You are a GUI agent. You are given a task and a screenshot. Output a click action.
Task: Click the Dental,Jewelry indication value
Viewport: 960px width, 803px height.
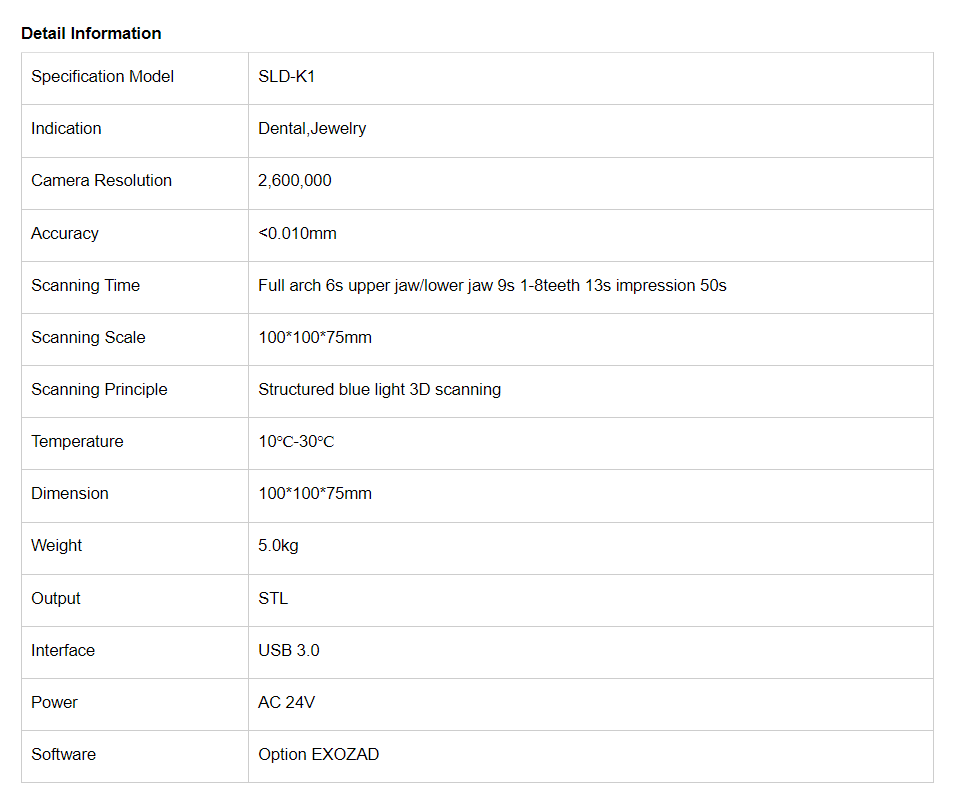tap(312, 128)
